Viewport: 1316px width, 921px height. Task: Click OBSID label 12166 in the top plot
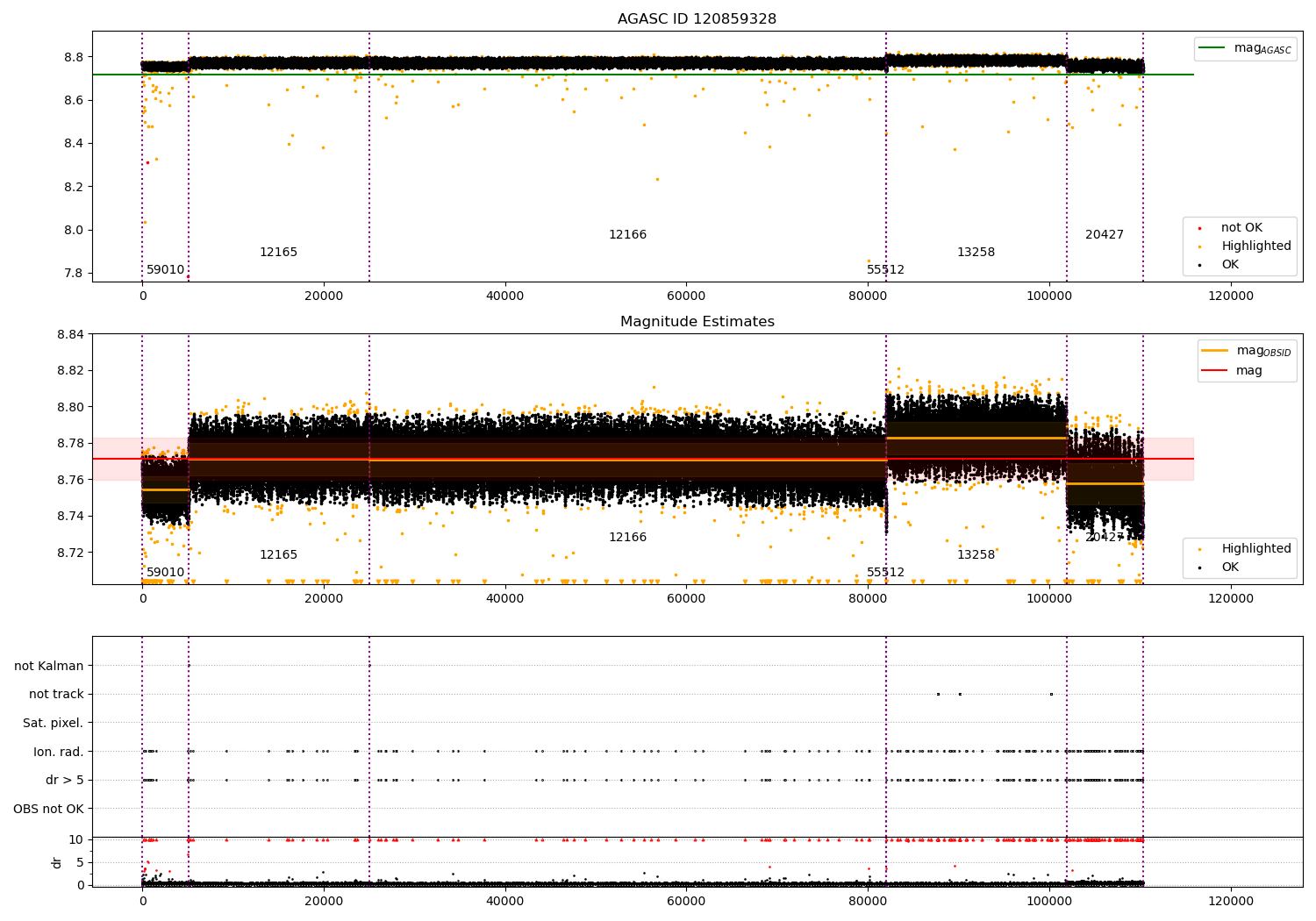pyautogui.click(x=627, y=235)
